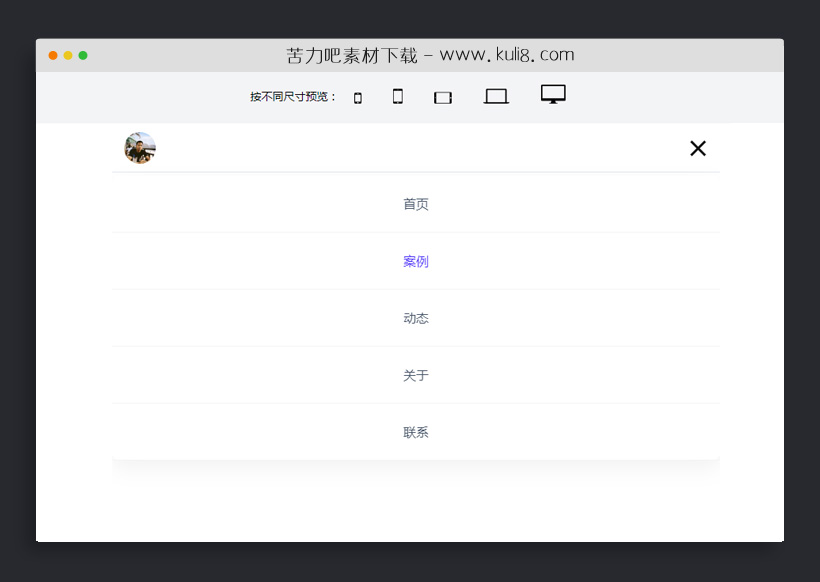Image resolution: width=820 pixels, height=582 pixels.
Task: Switch to laptop preview size
Action: pyautogui.click(x=496, y=97)
